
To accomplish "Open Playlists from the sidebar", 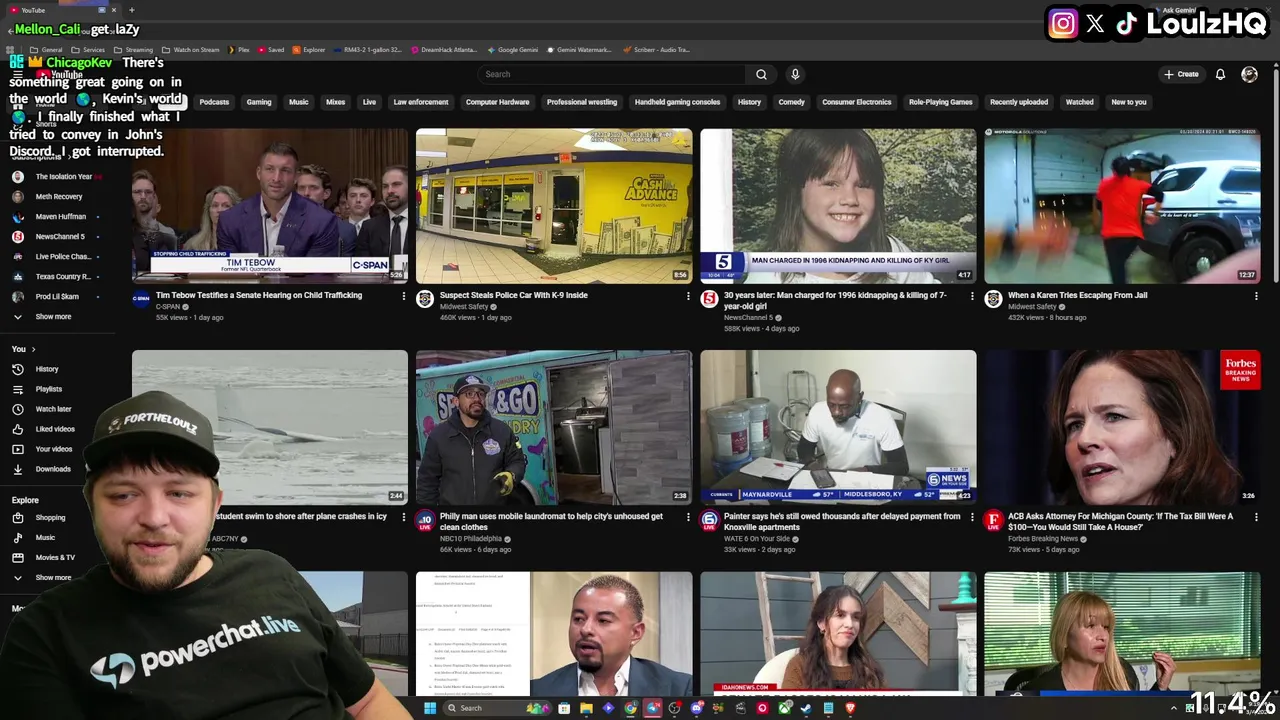I will (48, 389).
